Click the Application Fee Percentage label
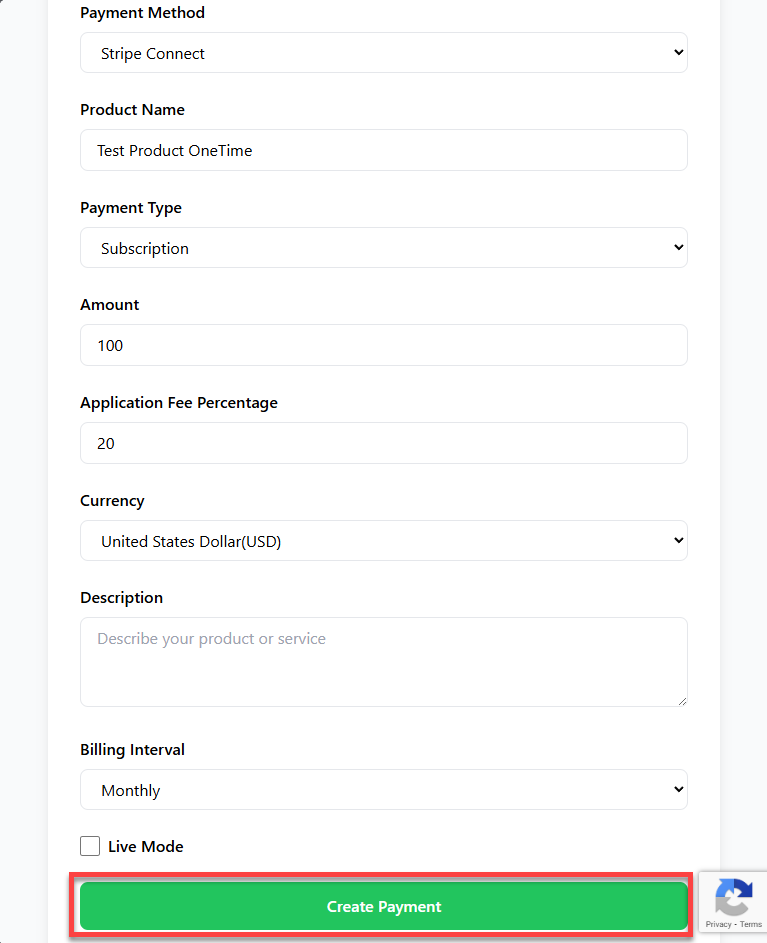The width and height of the screenshot is (767, 943). [x=179, y=403]
